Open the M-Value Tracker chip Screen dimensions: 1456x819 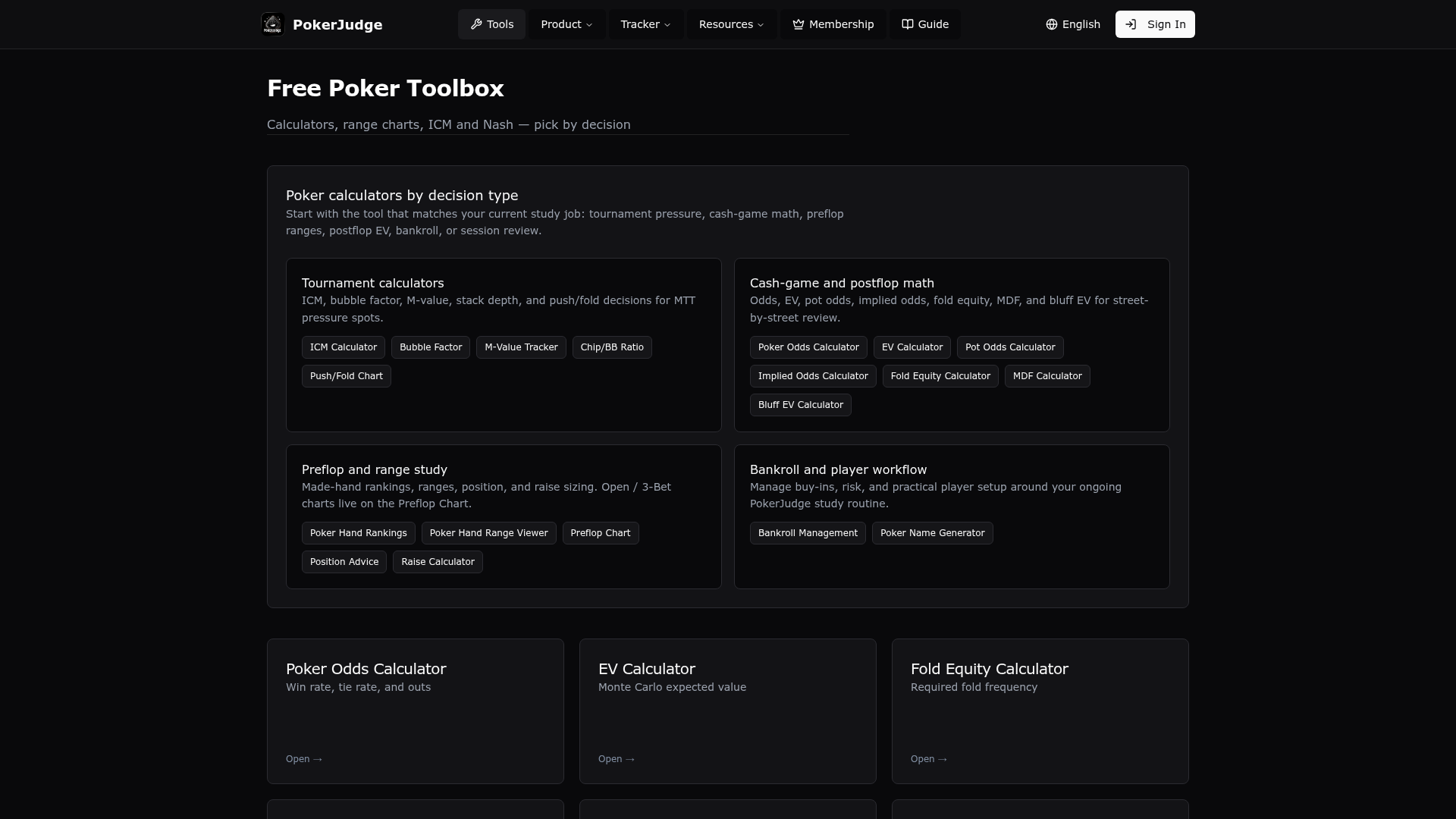[x=521, y=347]
